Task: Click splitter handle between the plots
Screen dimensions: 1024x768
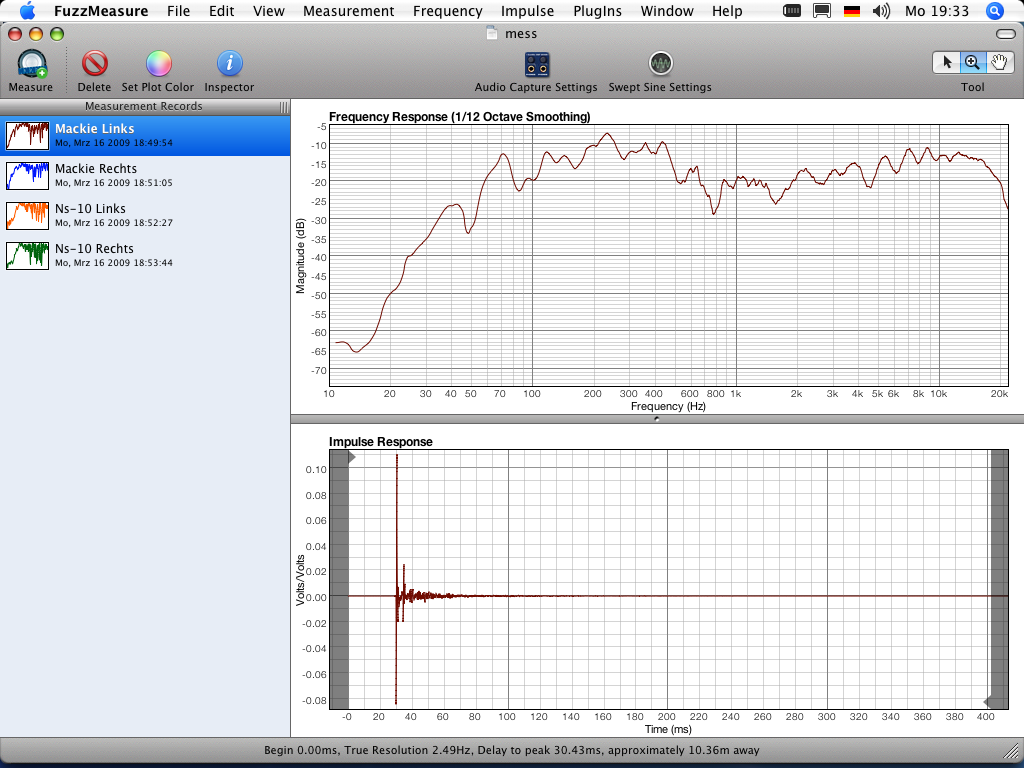Action: (657, 419)
